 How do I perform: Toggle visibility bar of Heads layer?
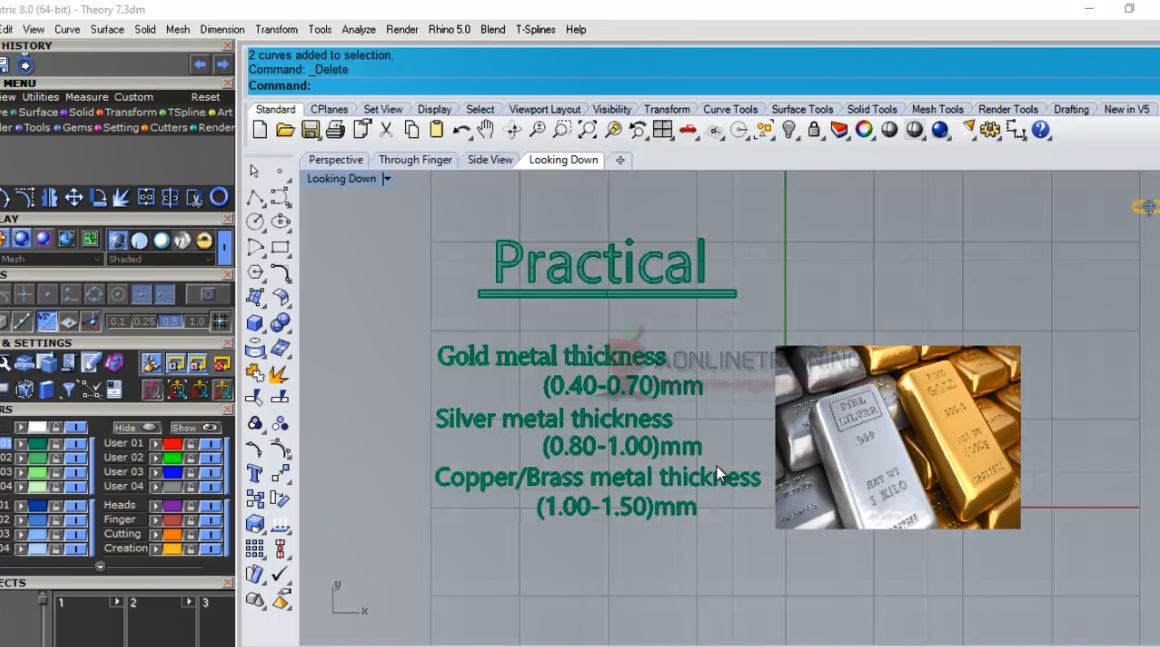tap(211, 506)
